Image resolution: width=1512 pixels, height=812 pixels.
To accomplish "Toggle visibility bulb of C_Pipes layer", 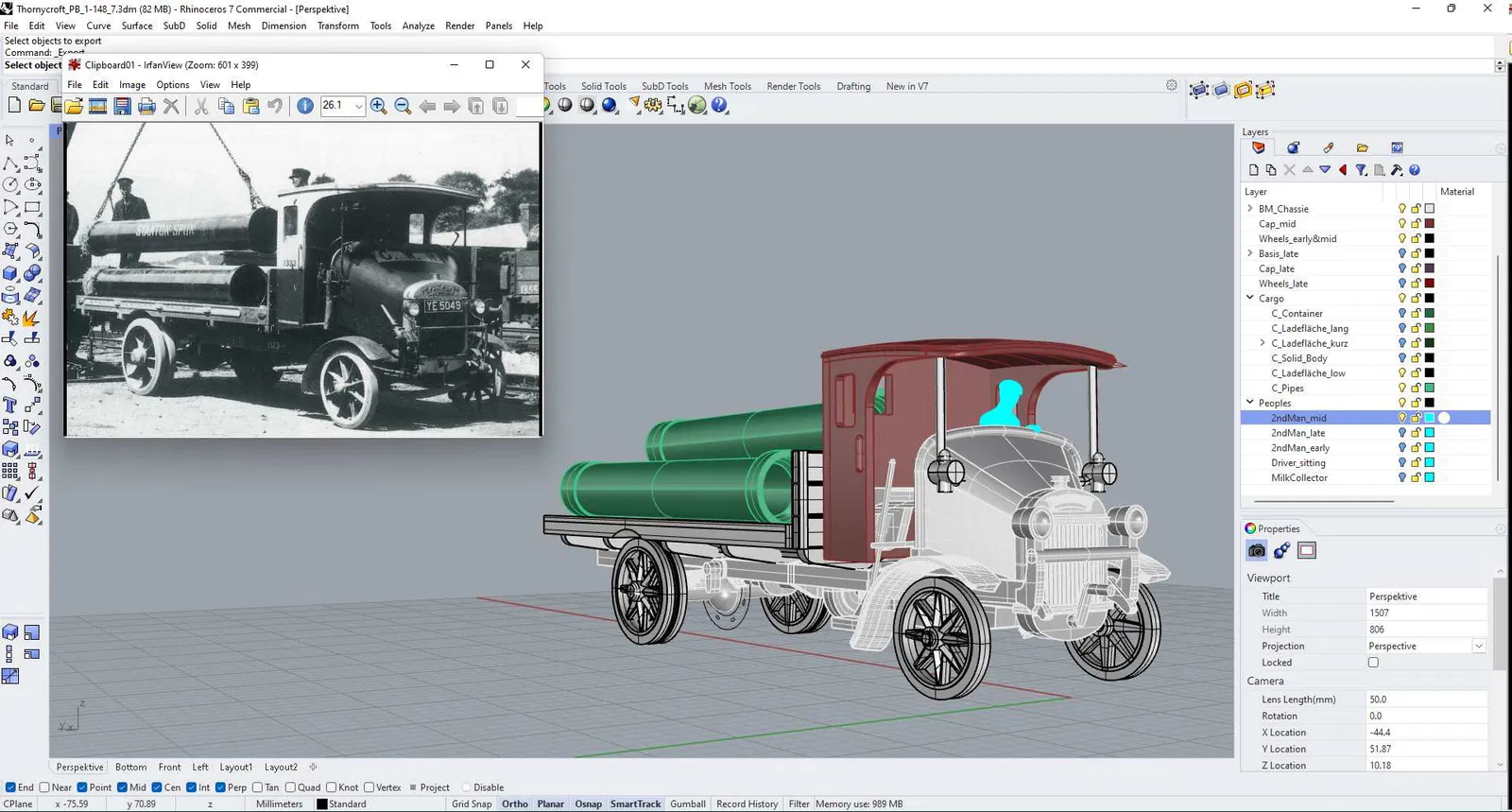I will (1401, 389).
